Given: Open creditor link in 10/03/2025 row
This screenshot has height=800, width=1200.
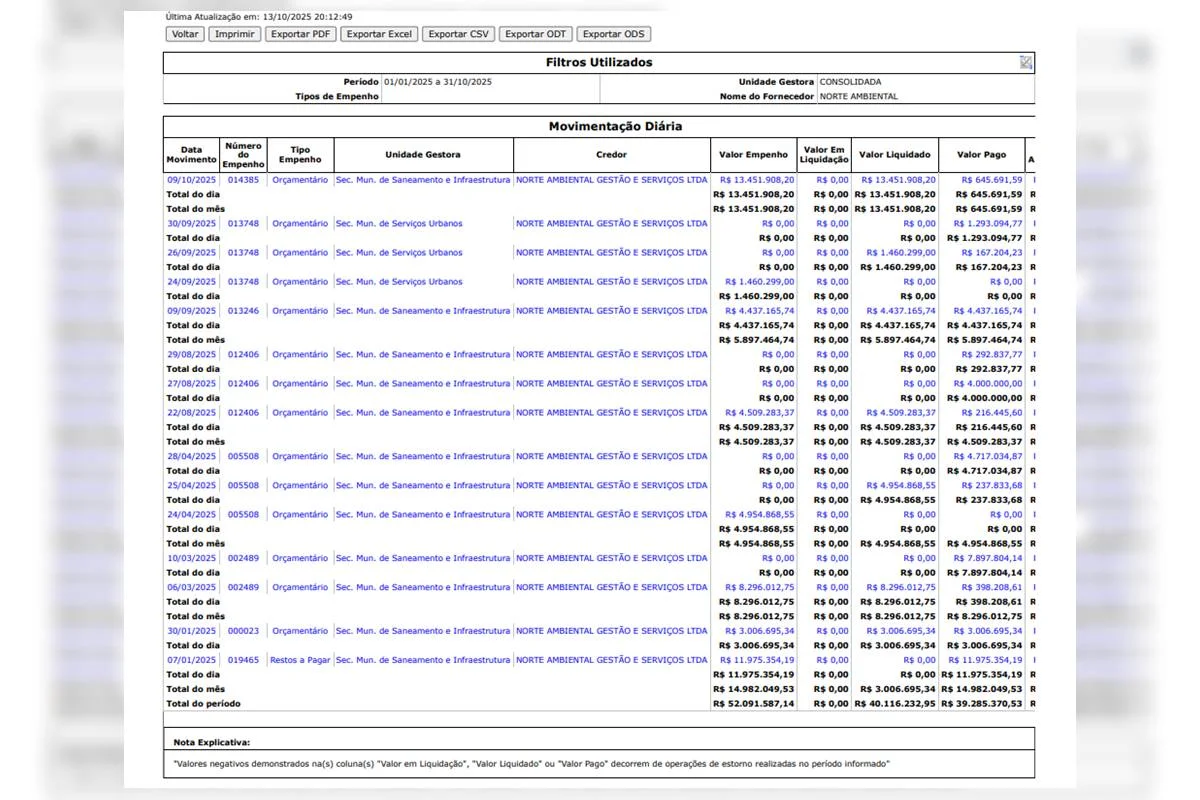Looking at the screenshot, I should pyautogui.click(x=611, y=559).
